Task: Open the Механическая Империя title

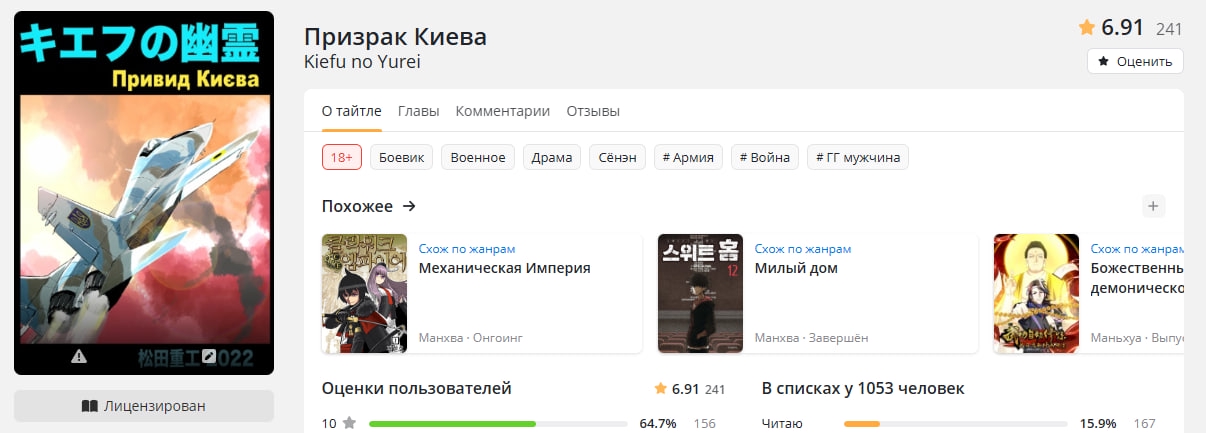Action: (x=505, y=268)
